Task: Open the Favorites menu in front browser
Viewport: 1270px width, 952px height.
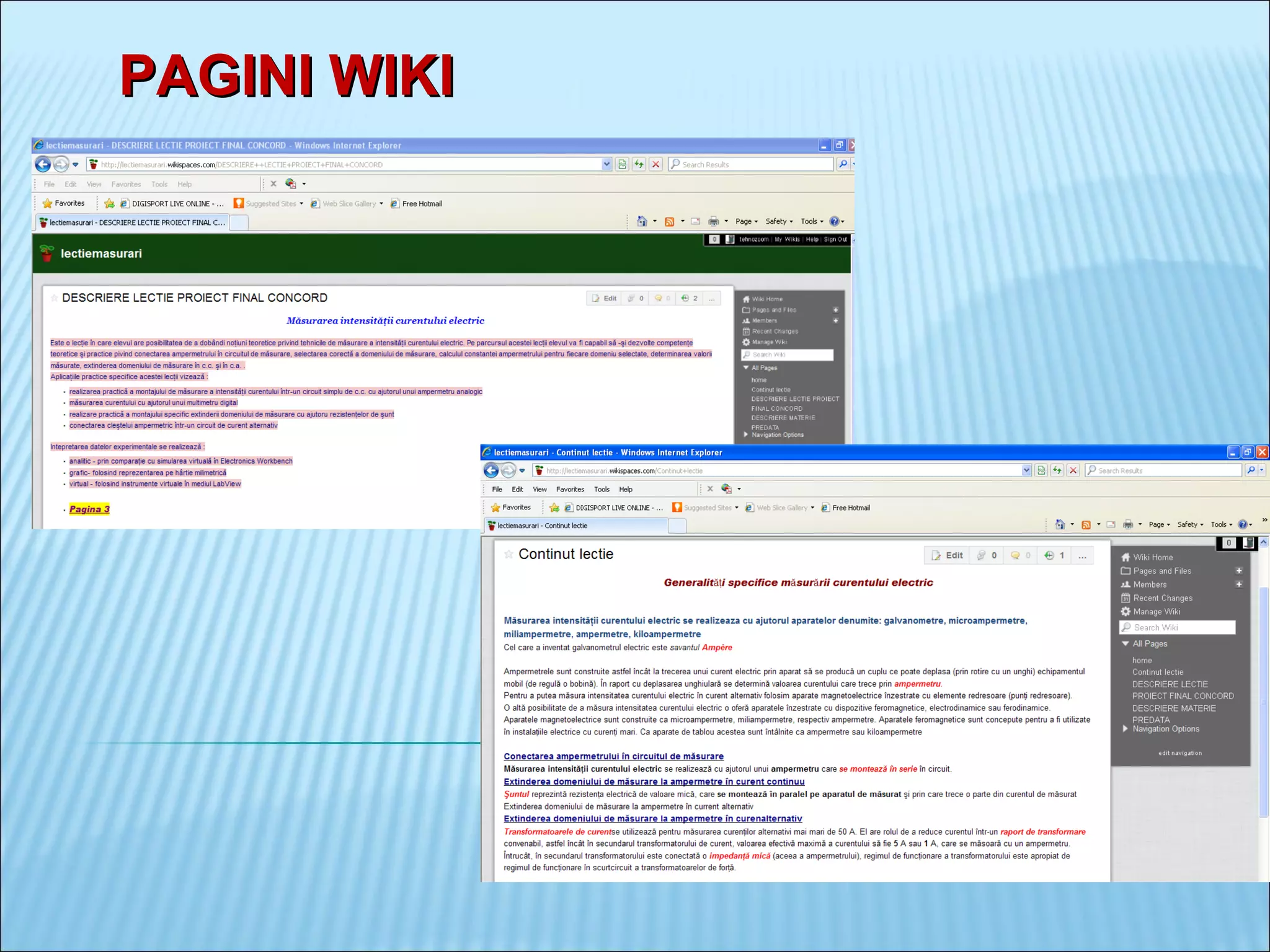Action: tap(570, 489)
